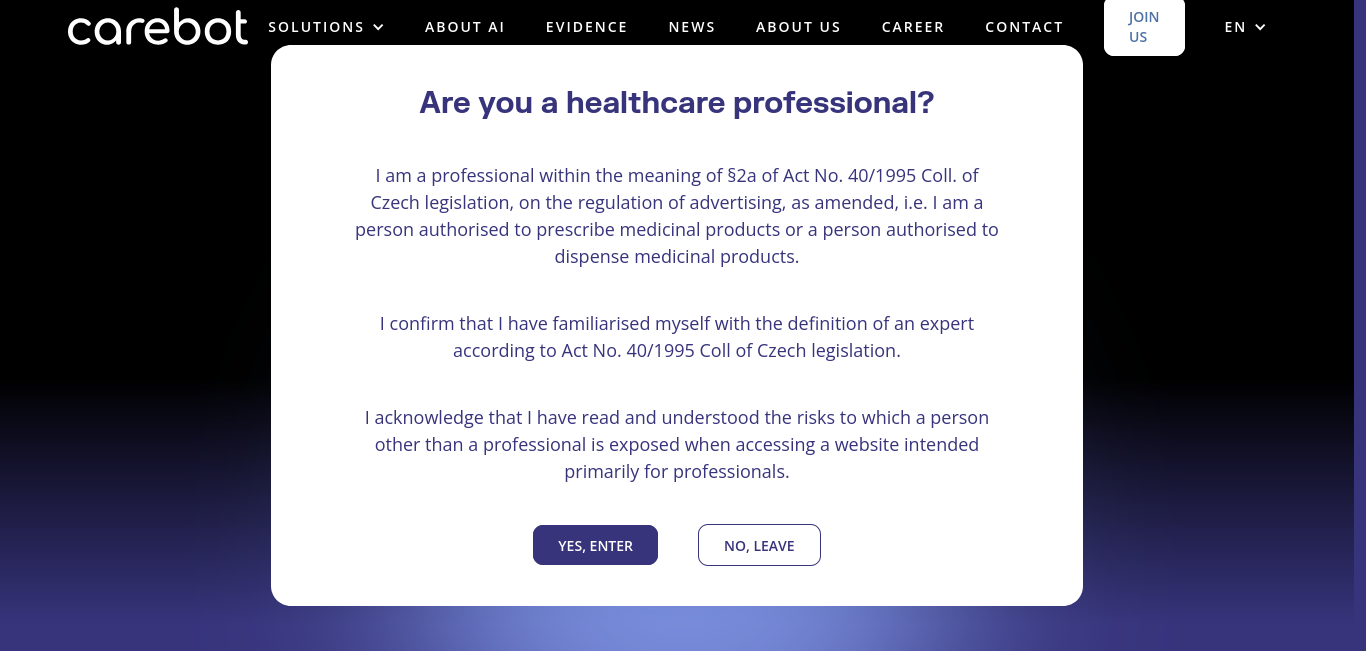Open the Contact page link

(1024, 27)
